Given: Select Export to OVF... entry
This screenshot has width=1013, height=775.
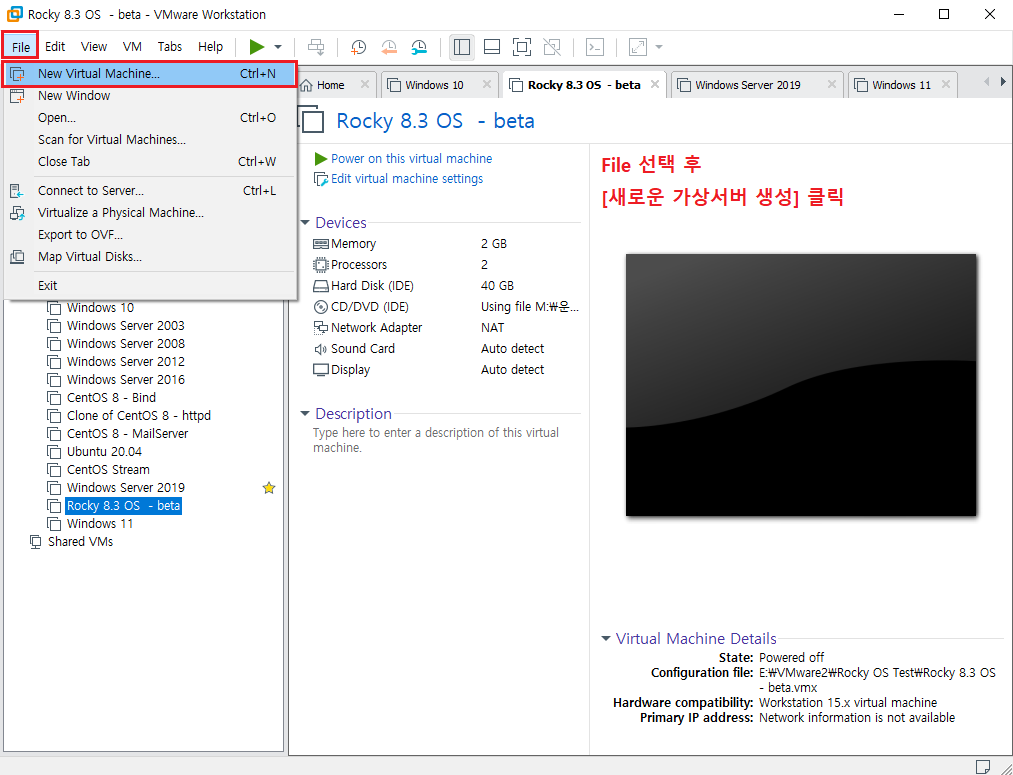Looking at the screenshot, I should [150, 234].
